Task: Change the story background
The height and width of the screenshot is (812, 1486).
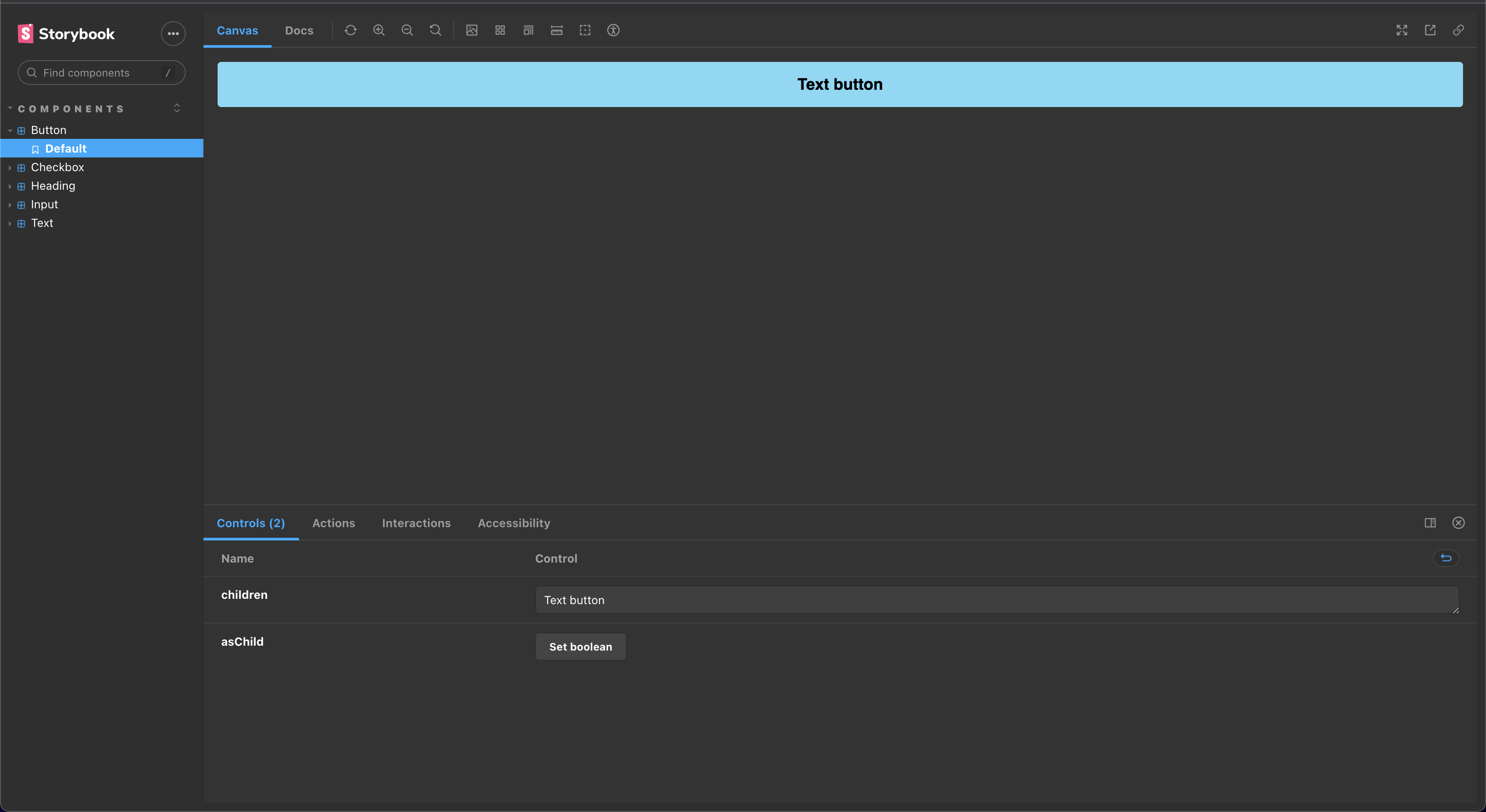Action: (x=472, y=30)
